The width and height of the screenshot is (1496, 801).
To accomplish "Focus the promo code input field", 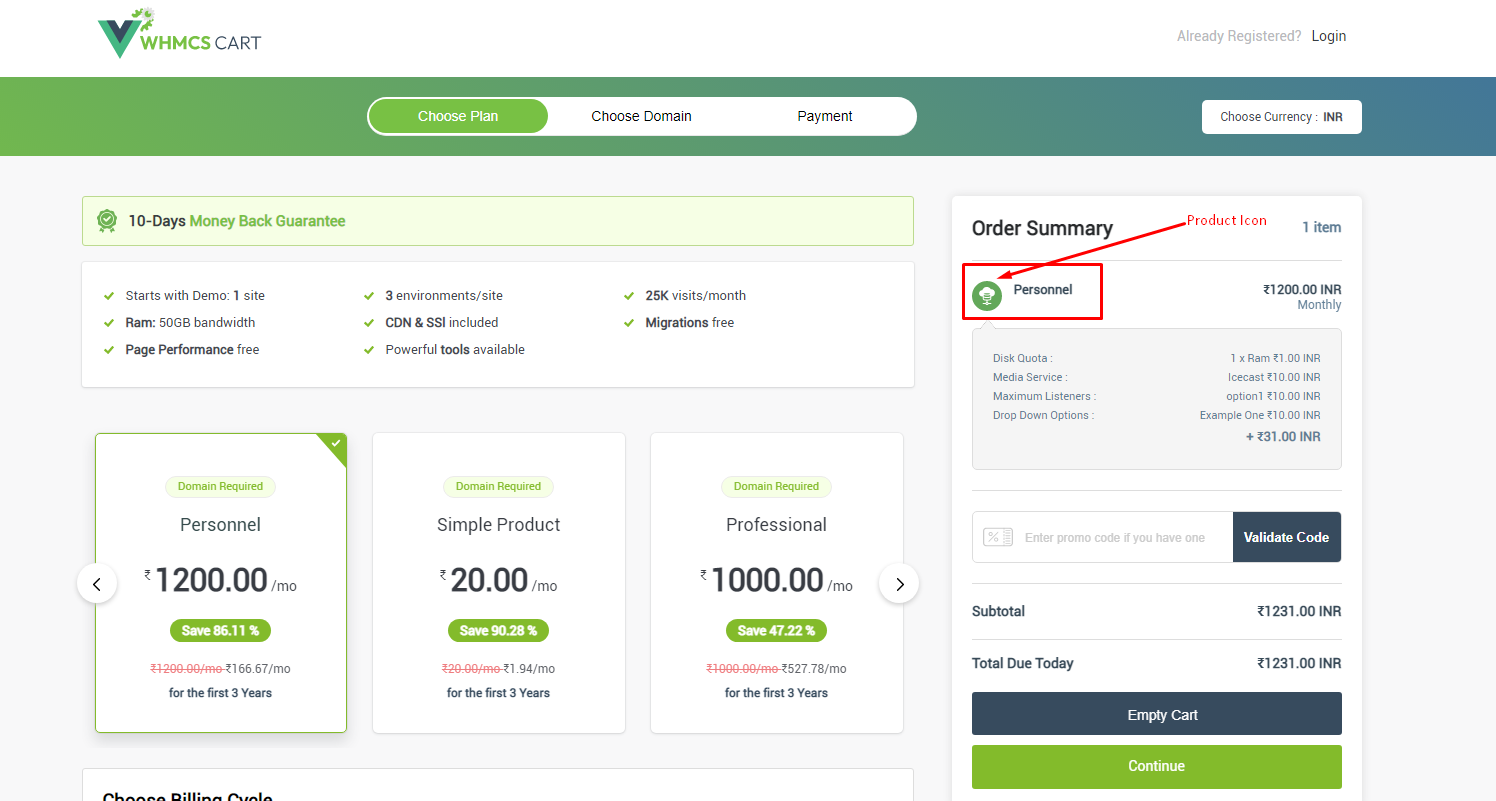I will coord(1125,537).
